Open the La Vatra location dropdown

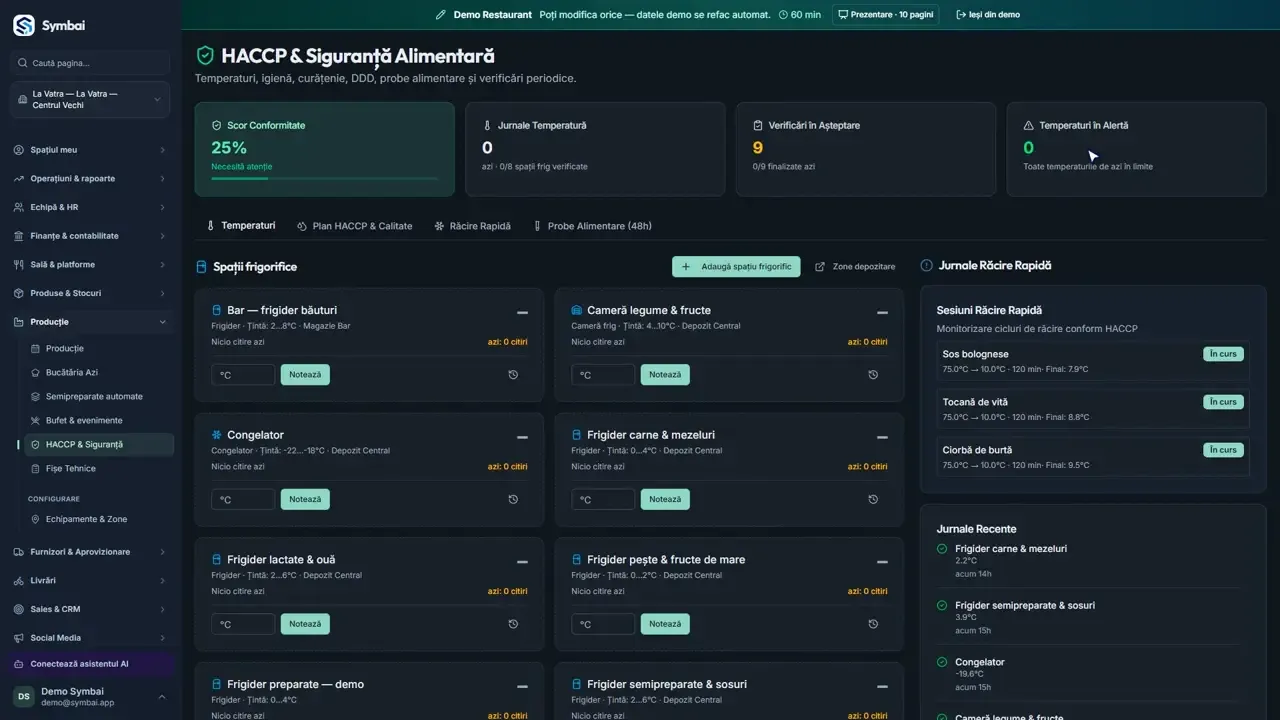90,100
